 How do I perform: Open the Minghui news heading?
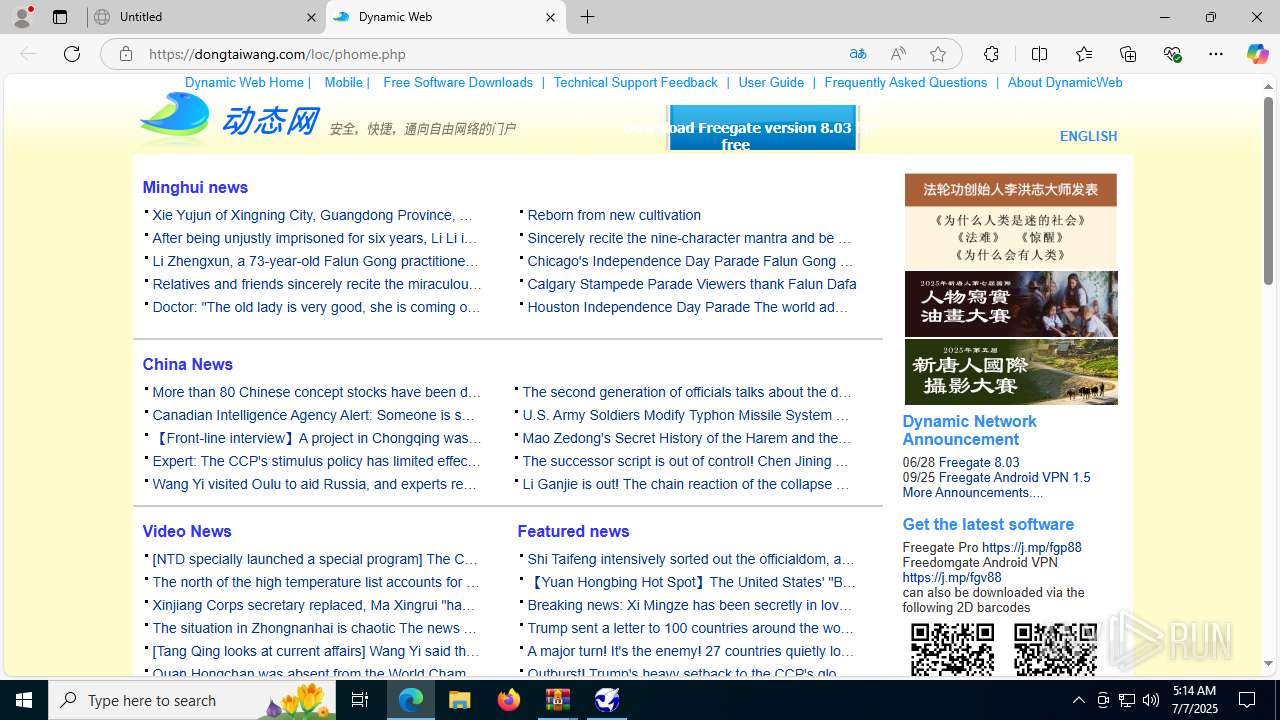click(x=195, y=187)
